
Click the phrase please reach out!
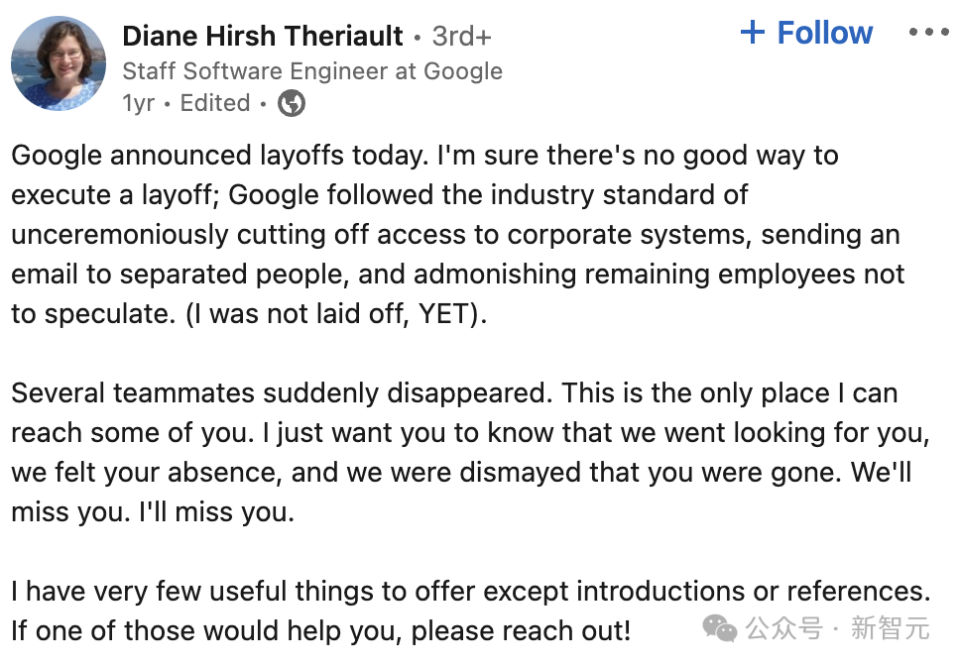(x=521, y=632)
